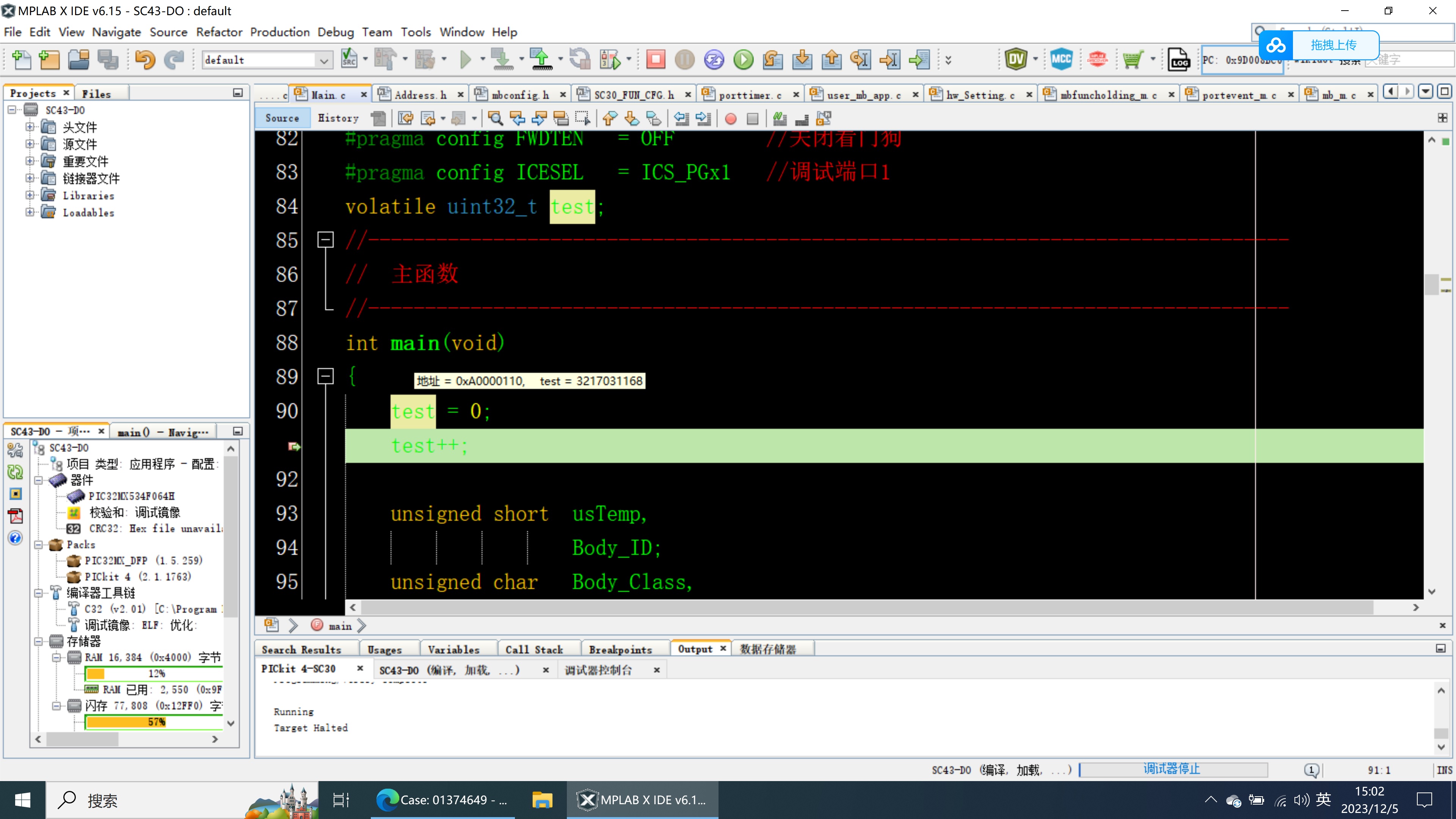Open the default configuration dropdown
Viewport: 1456px width, 819px height.
pos(323,60)
